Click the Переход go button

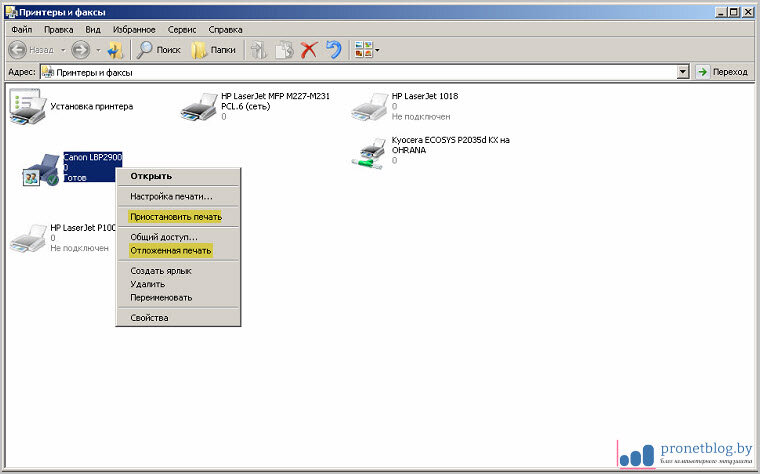[724, 72]
